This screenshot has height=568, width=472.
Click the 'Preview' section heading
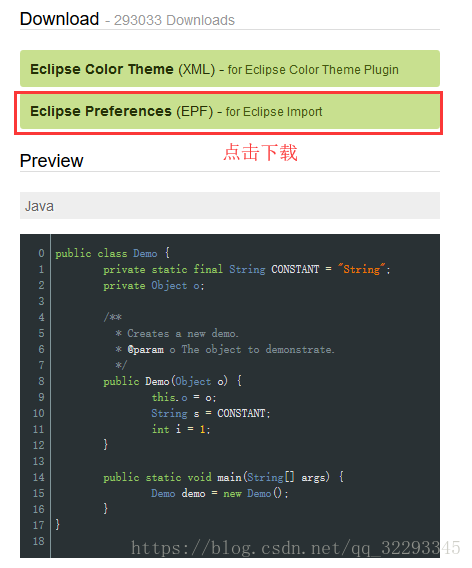click(51, 161)
